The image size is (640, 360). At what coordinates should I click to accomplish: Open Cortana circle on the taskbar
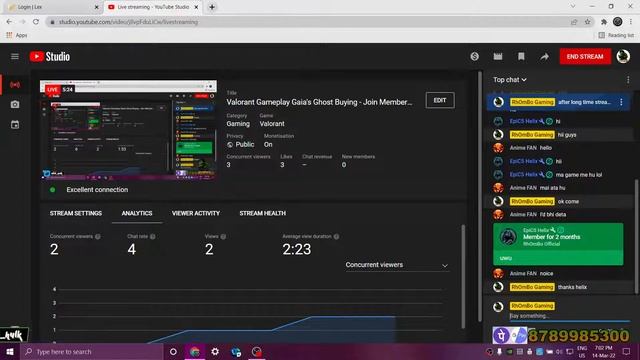[x=173, y=351]
